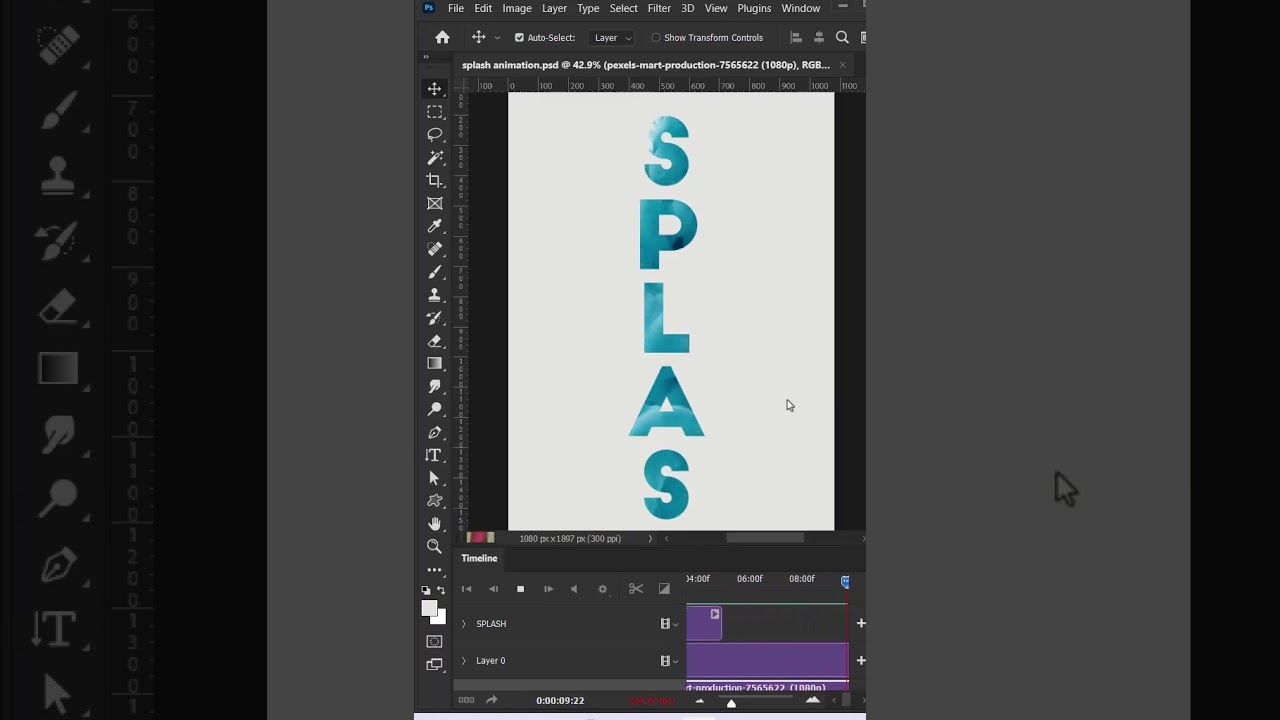The image size is (1280, 720).
Task: Select the Smudge tool
Action: 434,387
